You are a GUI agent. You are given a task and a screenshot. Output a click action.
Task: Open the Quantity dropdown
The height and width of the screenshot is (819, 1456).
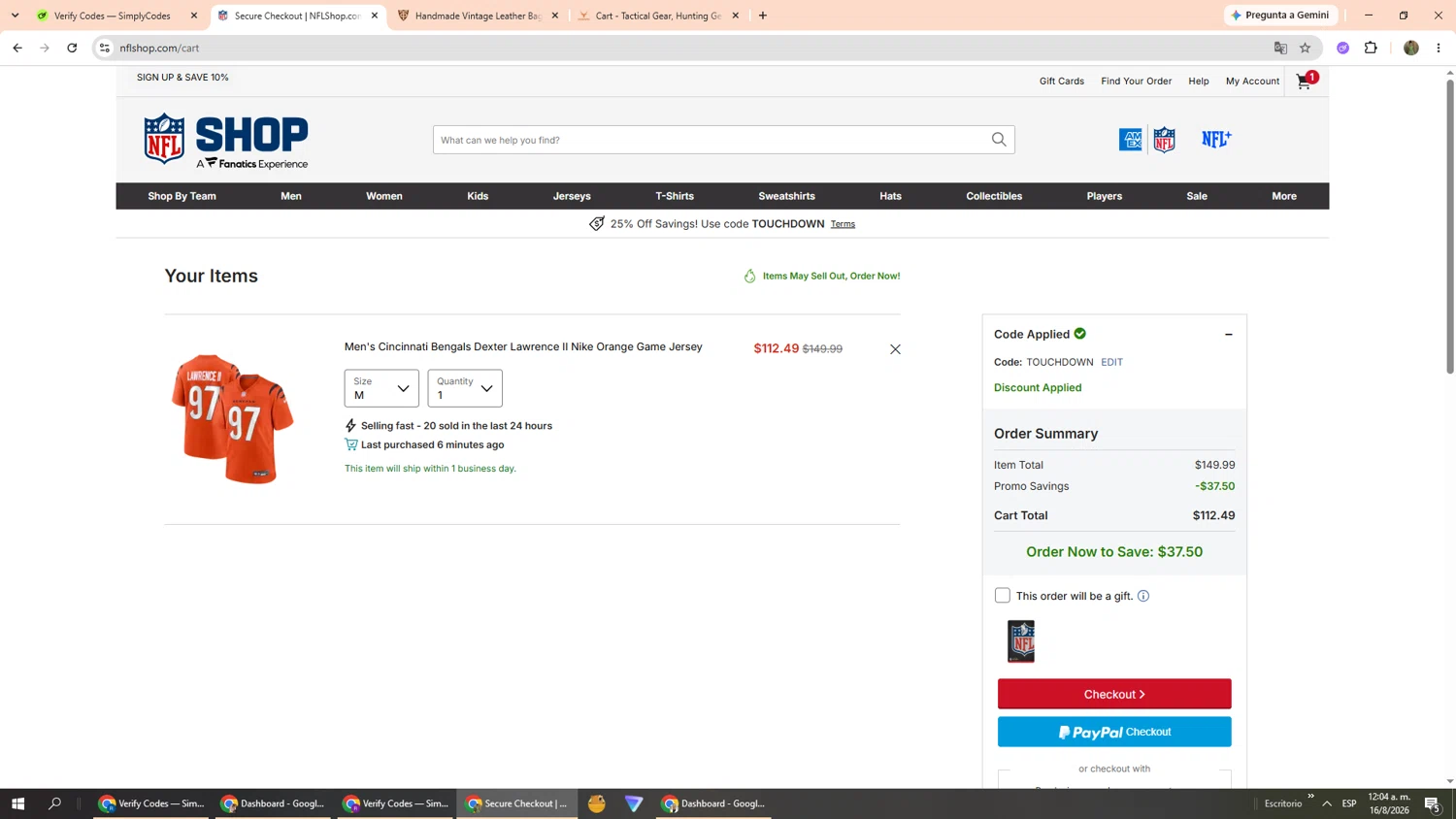465,388
